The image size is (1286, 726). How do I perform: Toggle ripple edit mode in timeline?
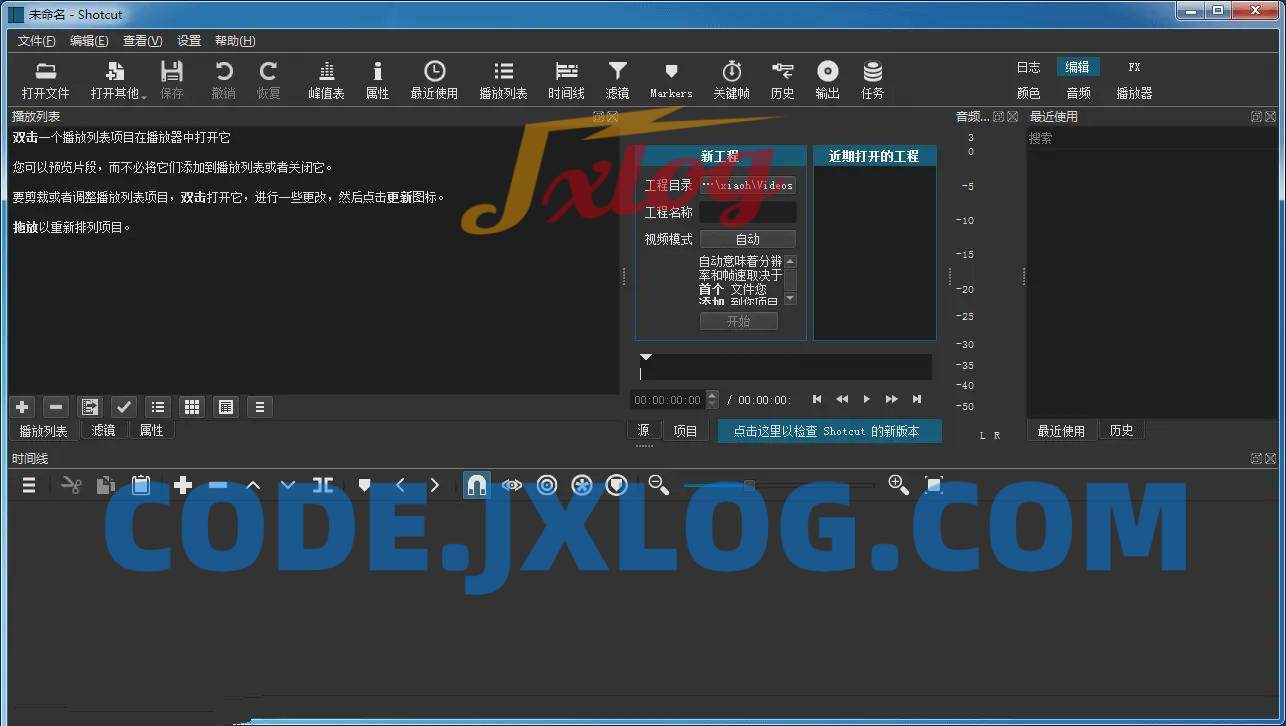click(547, 485)
